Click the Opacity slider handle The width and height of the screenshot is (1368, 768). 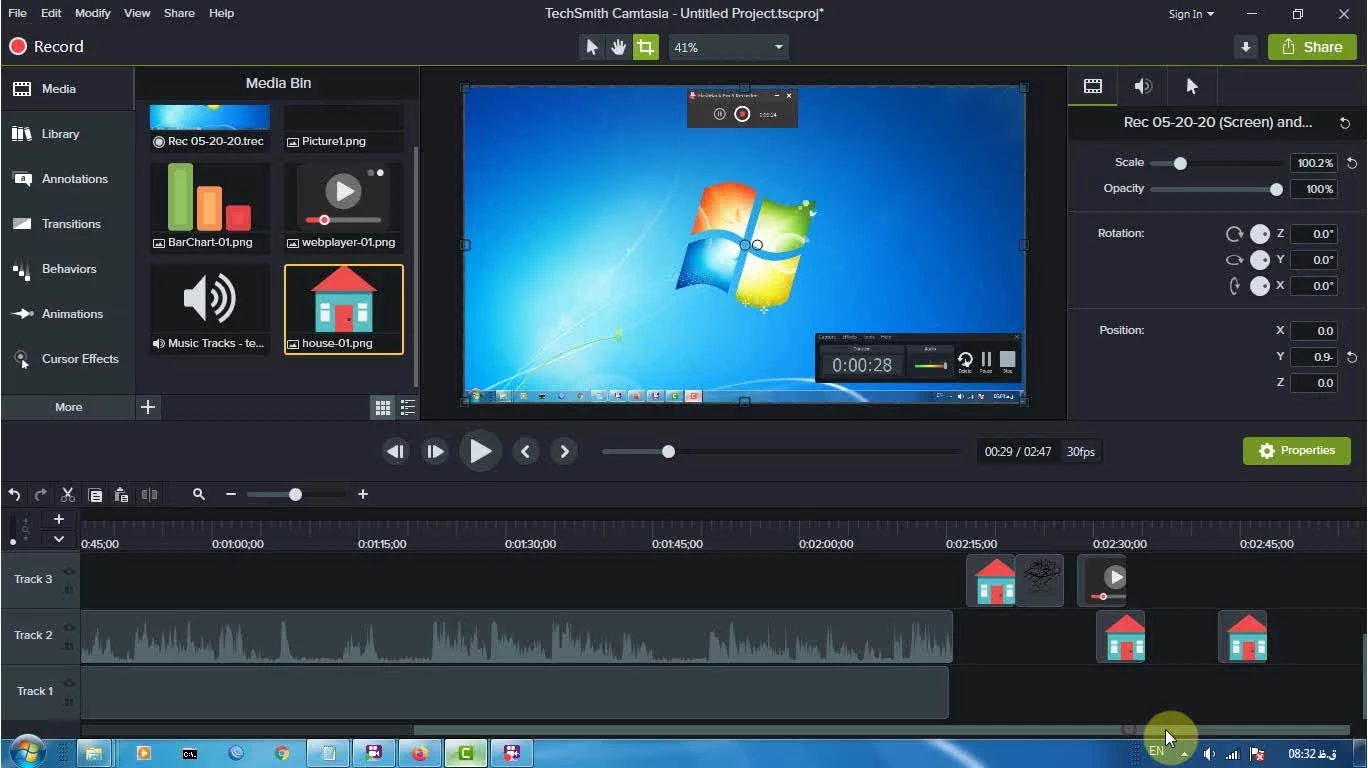pyautogui.click(x=1276, y=189)
